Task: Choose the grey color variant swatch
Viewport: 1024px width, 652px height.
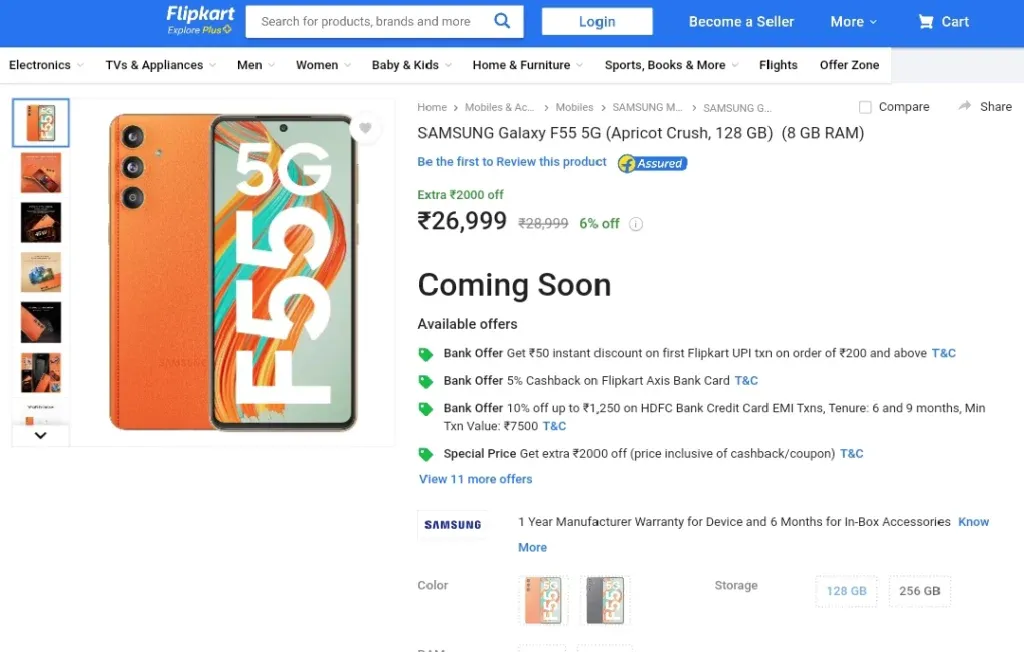Action: [x=605, y=600]
